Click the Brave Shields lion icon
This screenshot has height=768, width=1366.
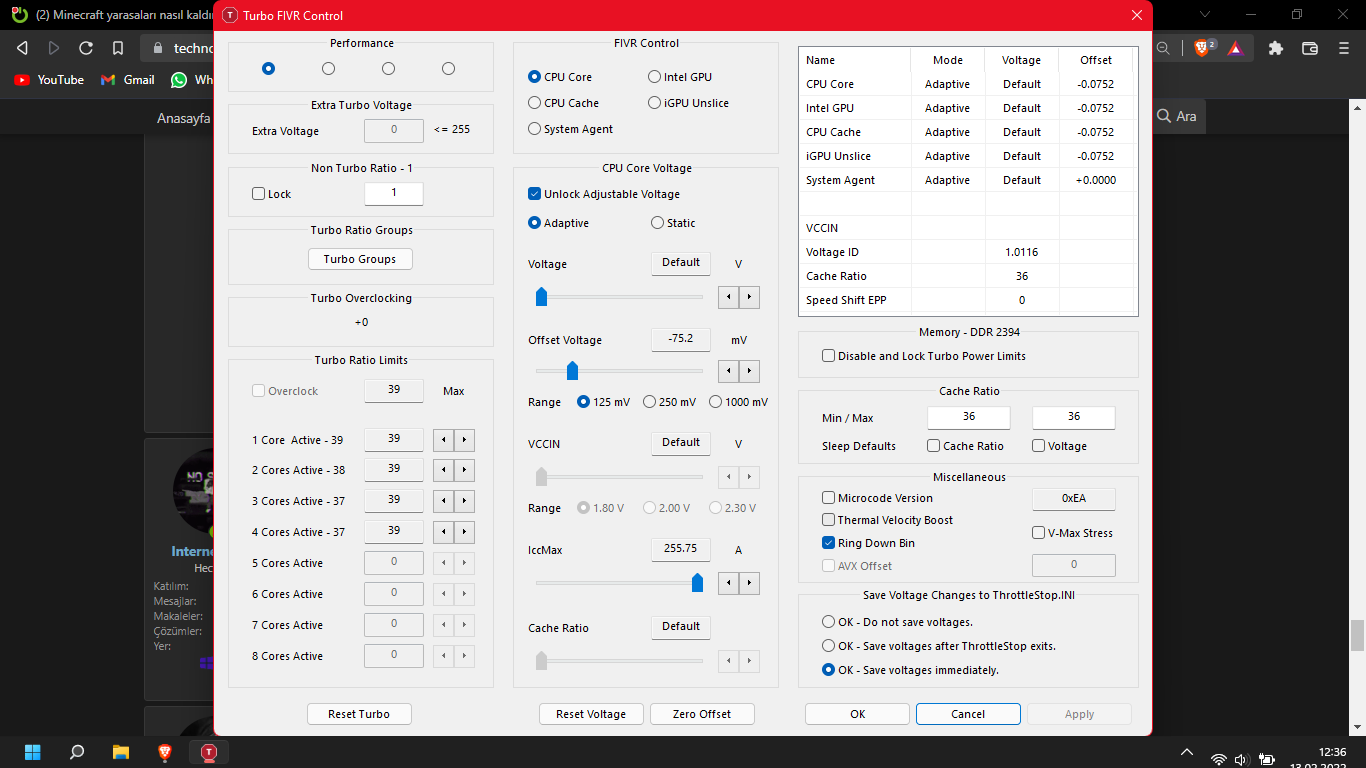click(x=1202, y=48)
